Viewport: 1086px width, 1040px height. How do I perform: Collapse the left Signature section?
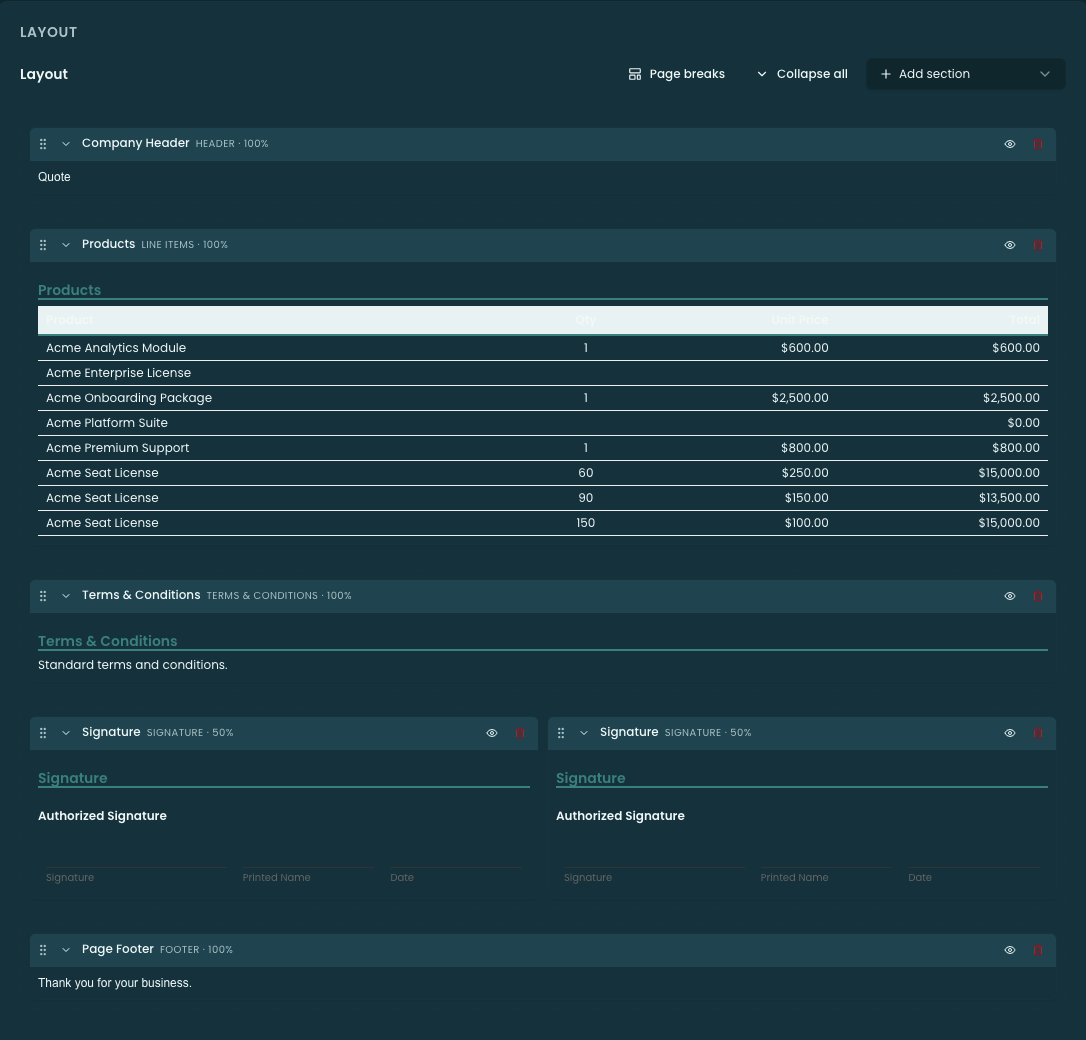pyautogui.click(x=66, y=733)
